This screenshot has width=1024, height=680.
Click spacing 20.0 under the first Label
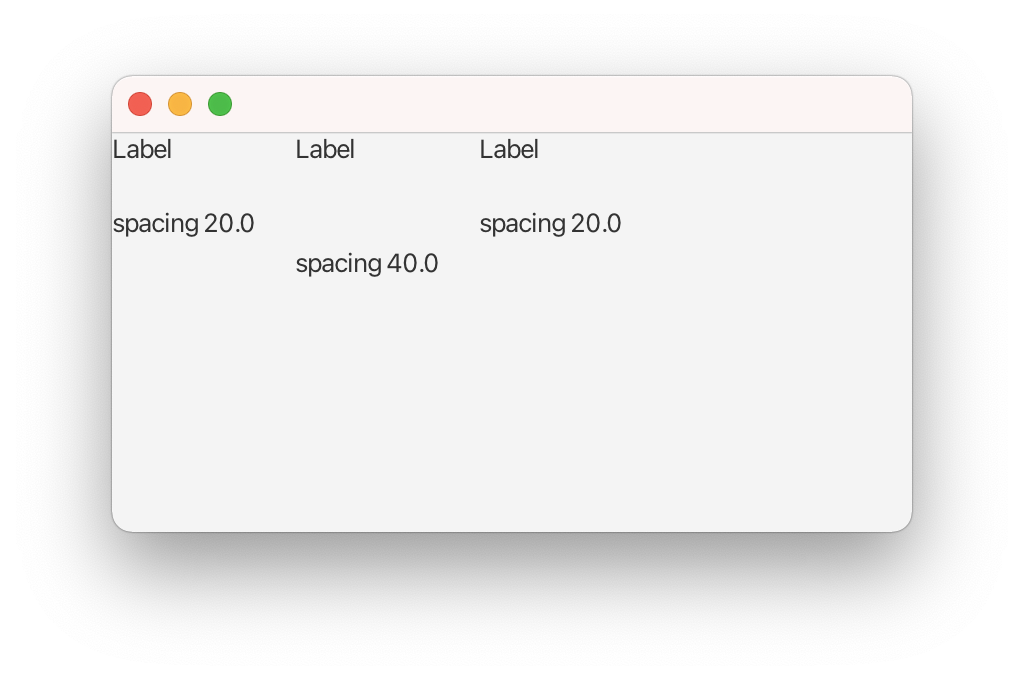click(x=183, y=224)
